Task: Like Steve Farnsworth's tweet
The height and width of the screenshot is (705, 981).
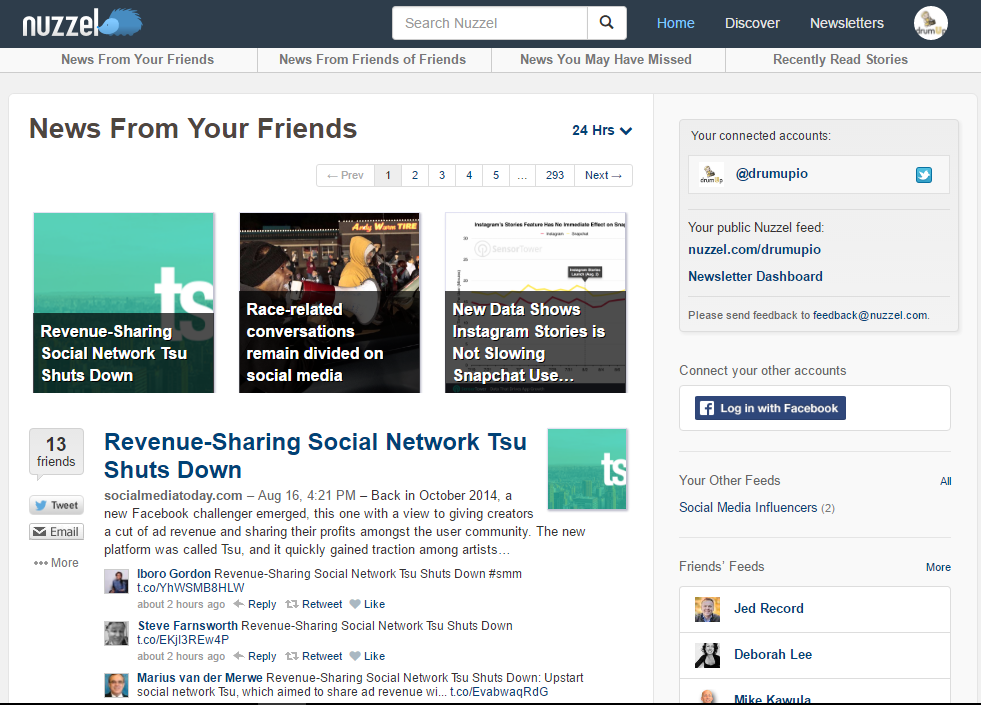Action: pos(367,656)
